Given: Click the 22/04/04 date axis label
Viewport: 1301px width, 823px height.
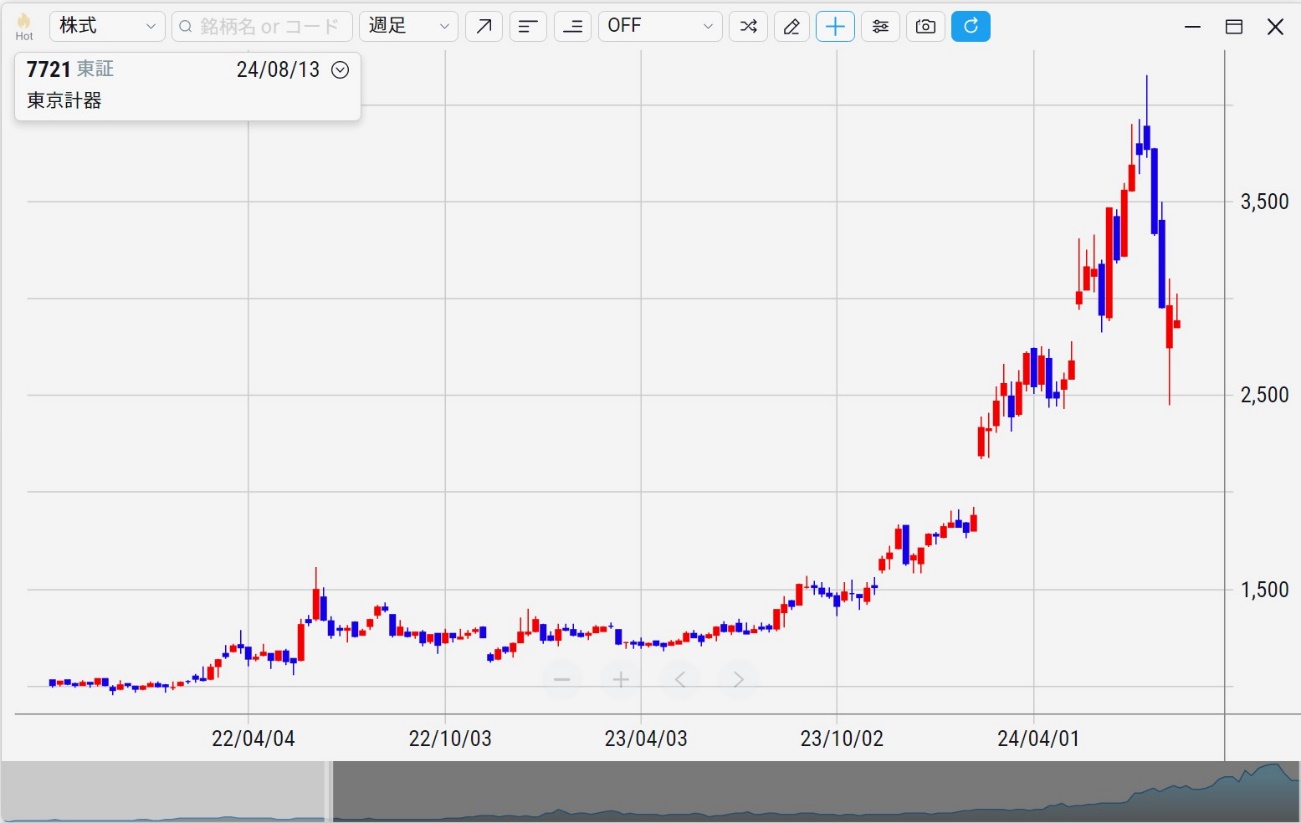Looking at the screenshot, I should tap(253, 740).
